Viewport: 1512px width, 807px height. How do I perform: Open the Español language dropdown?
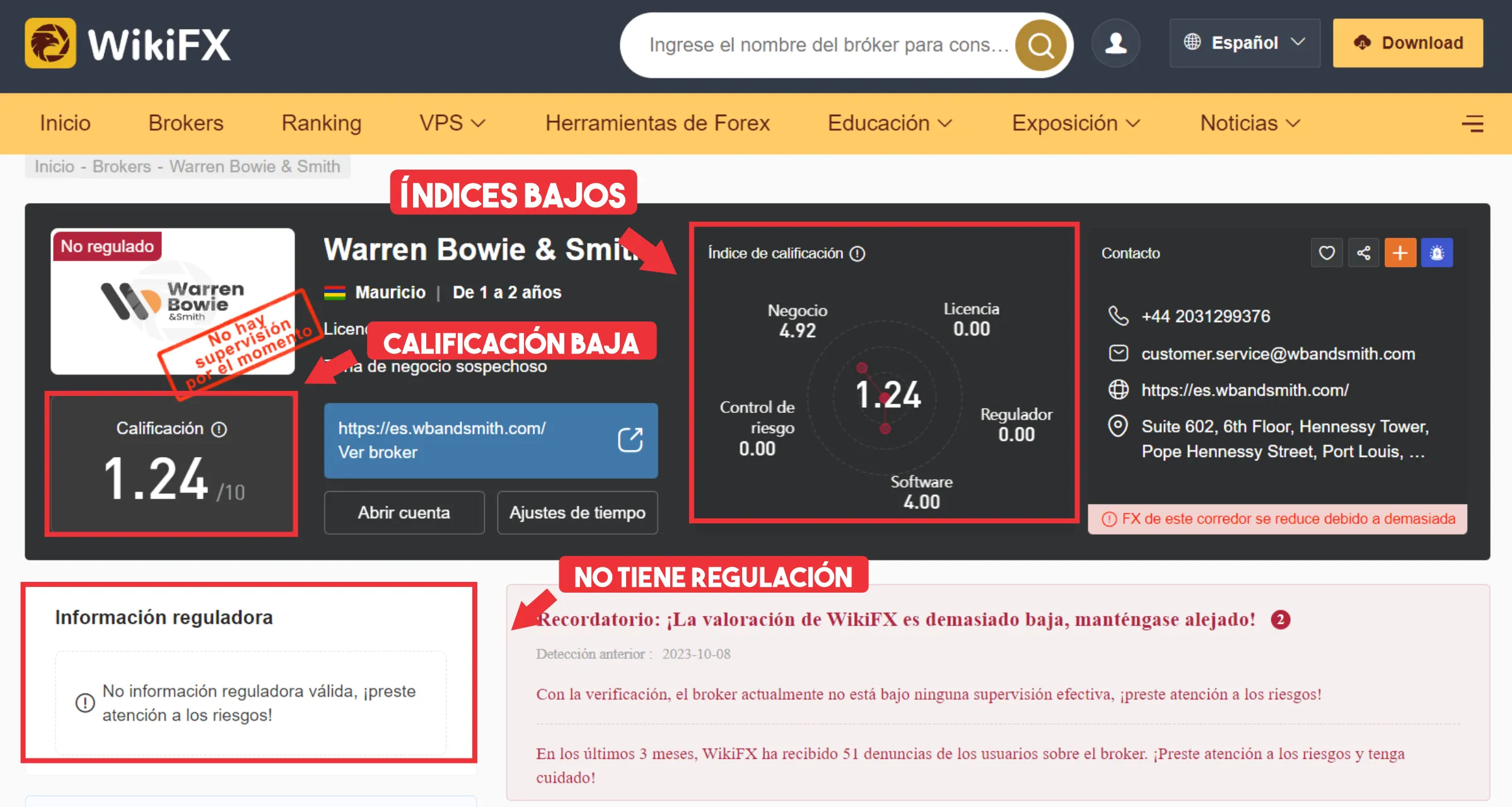coord(1245,43)
